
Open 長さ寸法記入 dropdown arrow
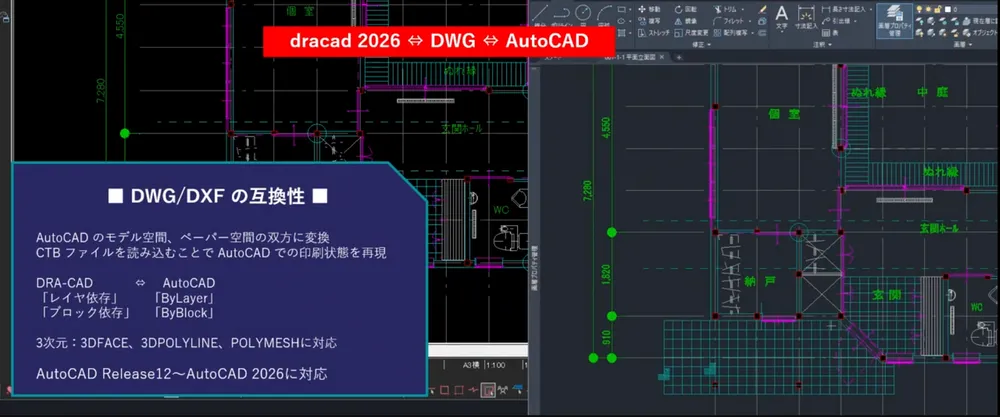[x=871, y=10]
